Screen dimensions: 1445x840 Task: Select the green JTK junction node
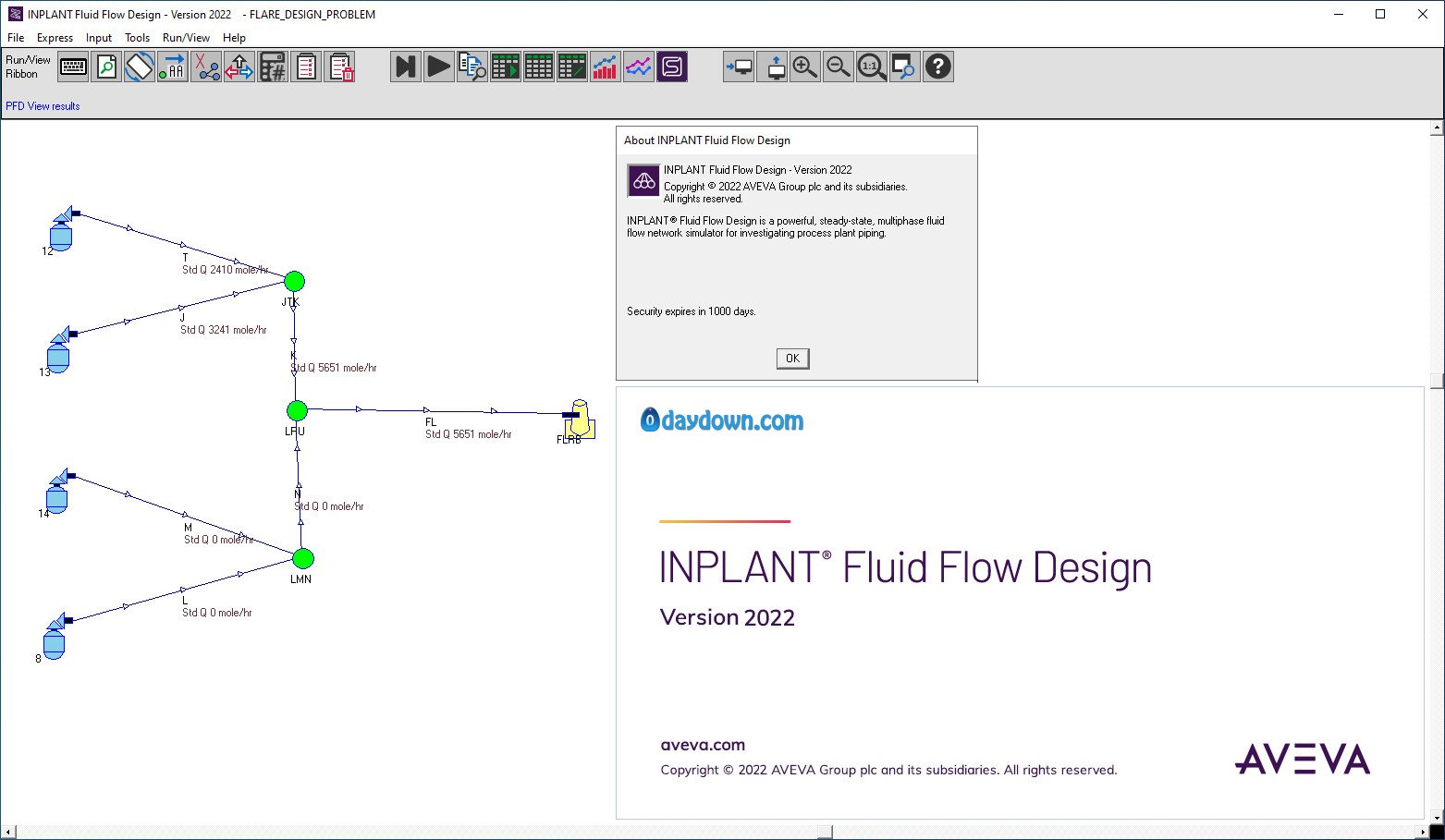click(x=294, y=281)
